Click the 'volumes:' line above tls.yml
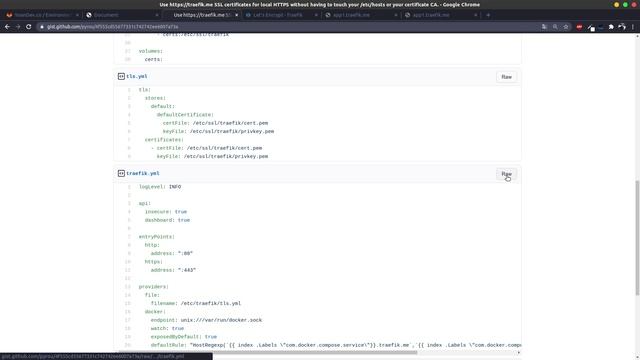 (151, 51)
